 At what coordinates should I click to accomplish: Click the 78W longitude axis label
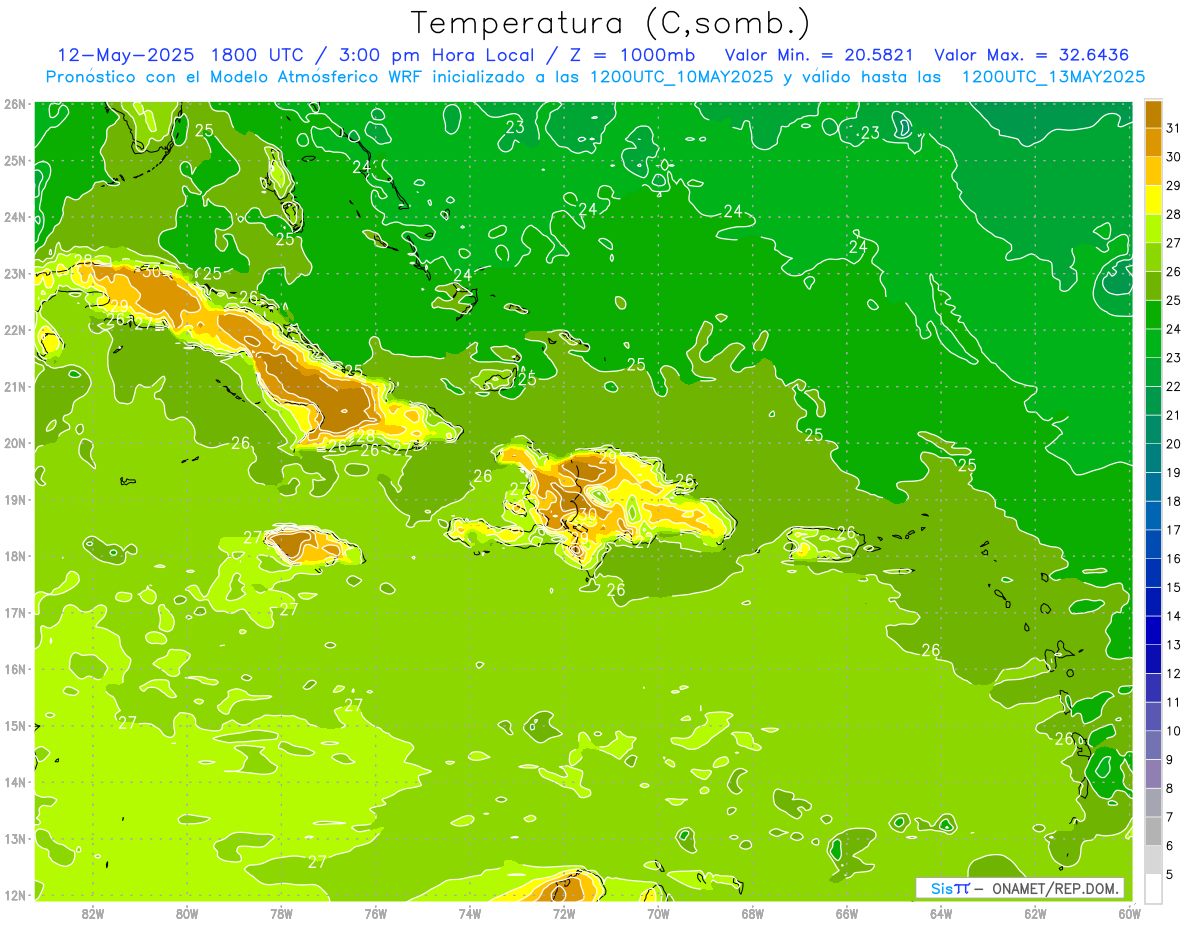point(281,913)
